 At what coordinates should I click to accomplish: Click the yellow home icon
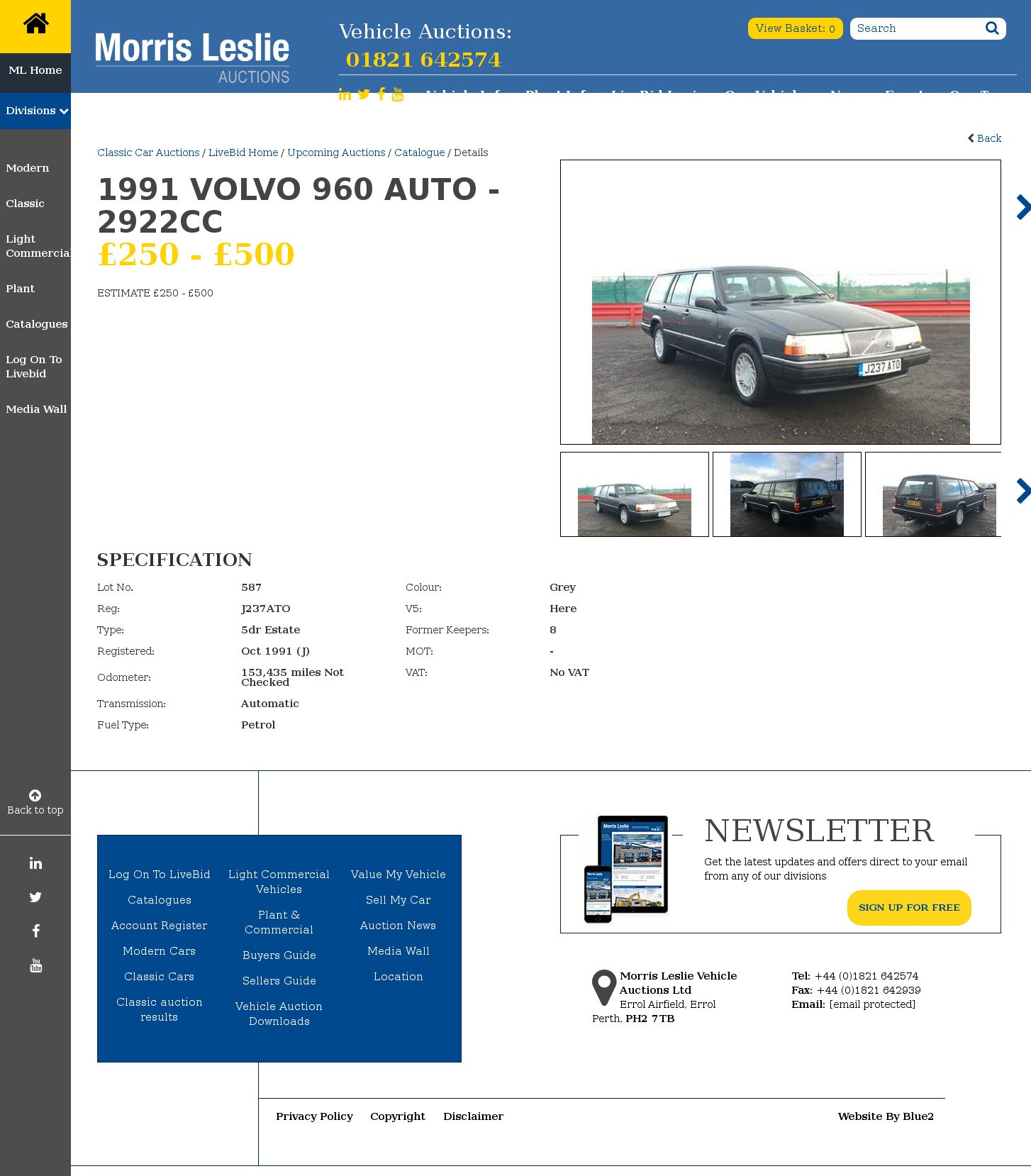pos(35,23)
